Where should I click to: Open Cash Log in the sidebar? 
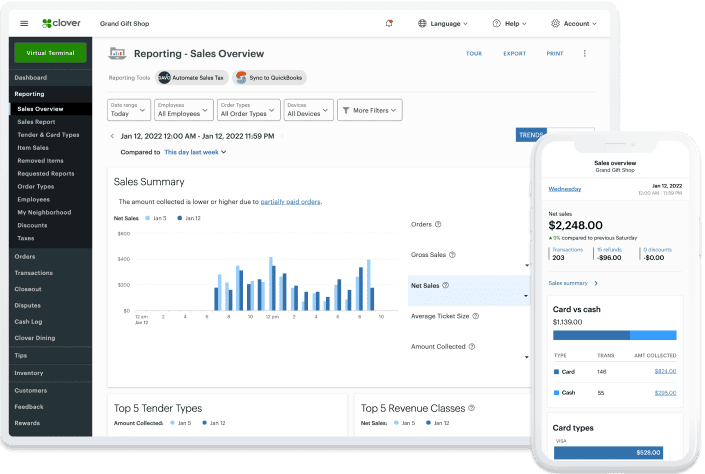pyautogui.click(x=50, y=321)
